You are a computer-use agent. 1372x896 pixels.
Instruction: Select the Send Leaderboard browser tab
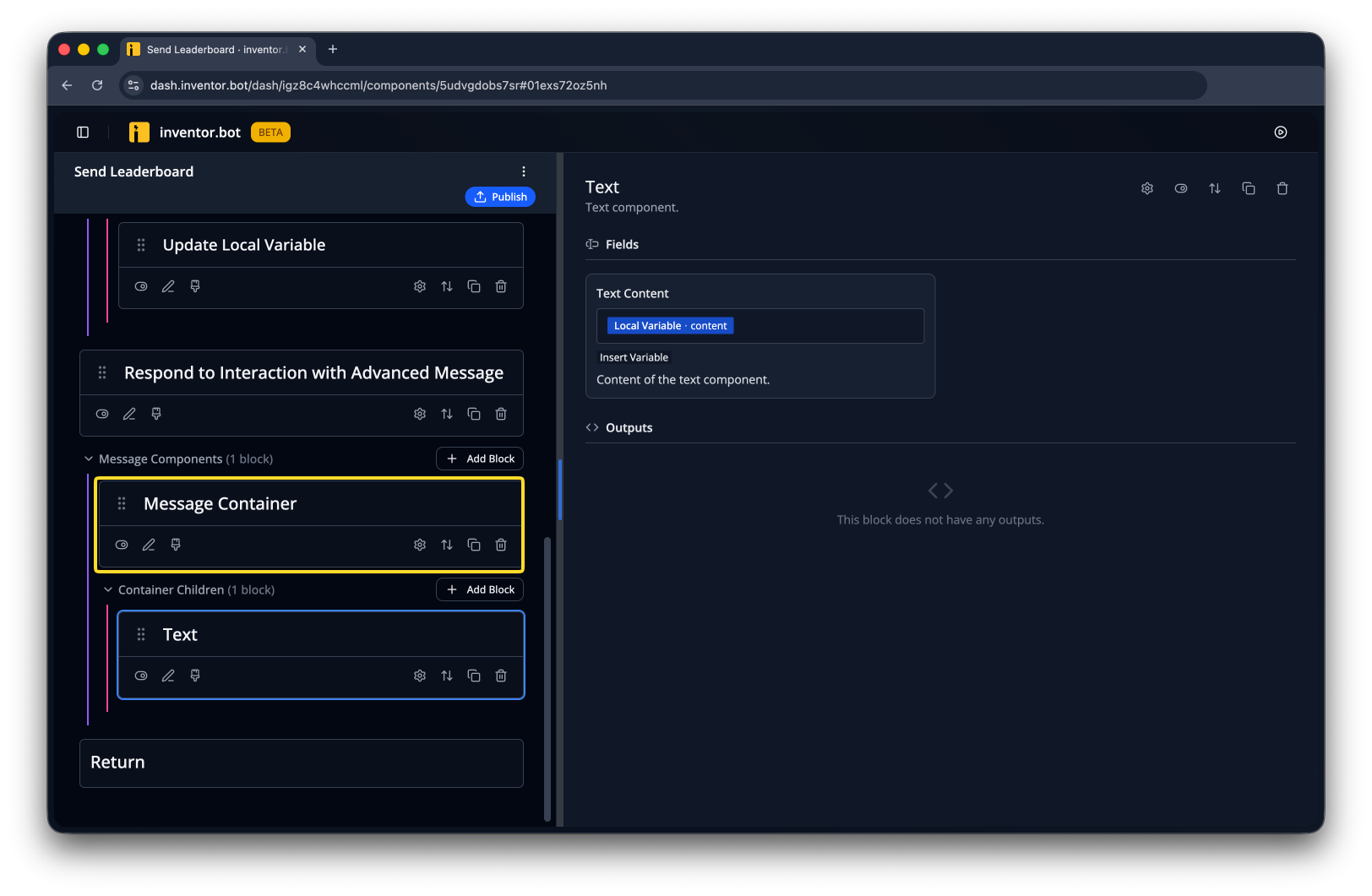[218, 50]
